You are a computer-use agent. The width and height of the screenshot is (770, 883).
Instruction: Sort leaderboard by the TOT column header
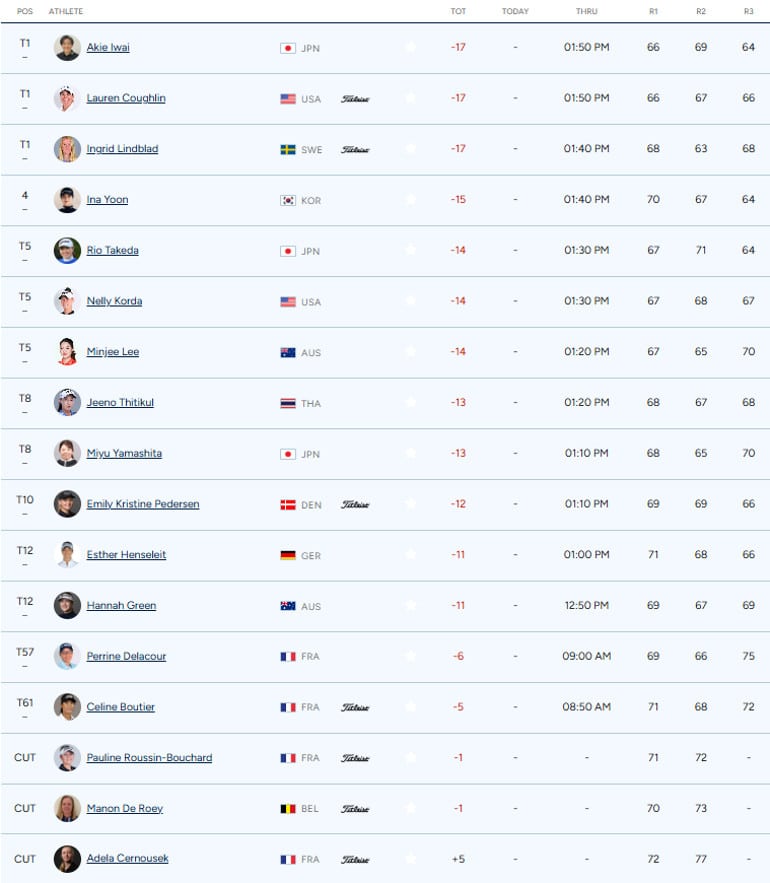[458, 11]
